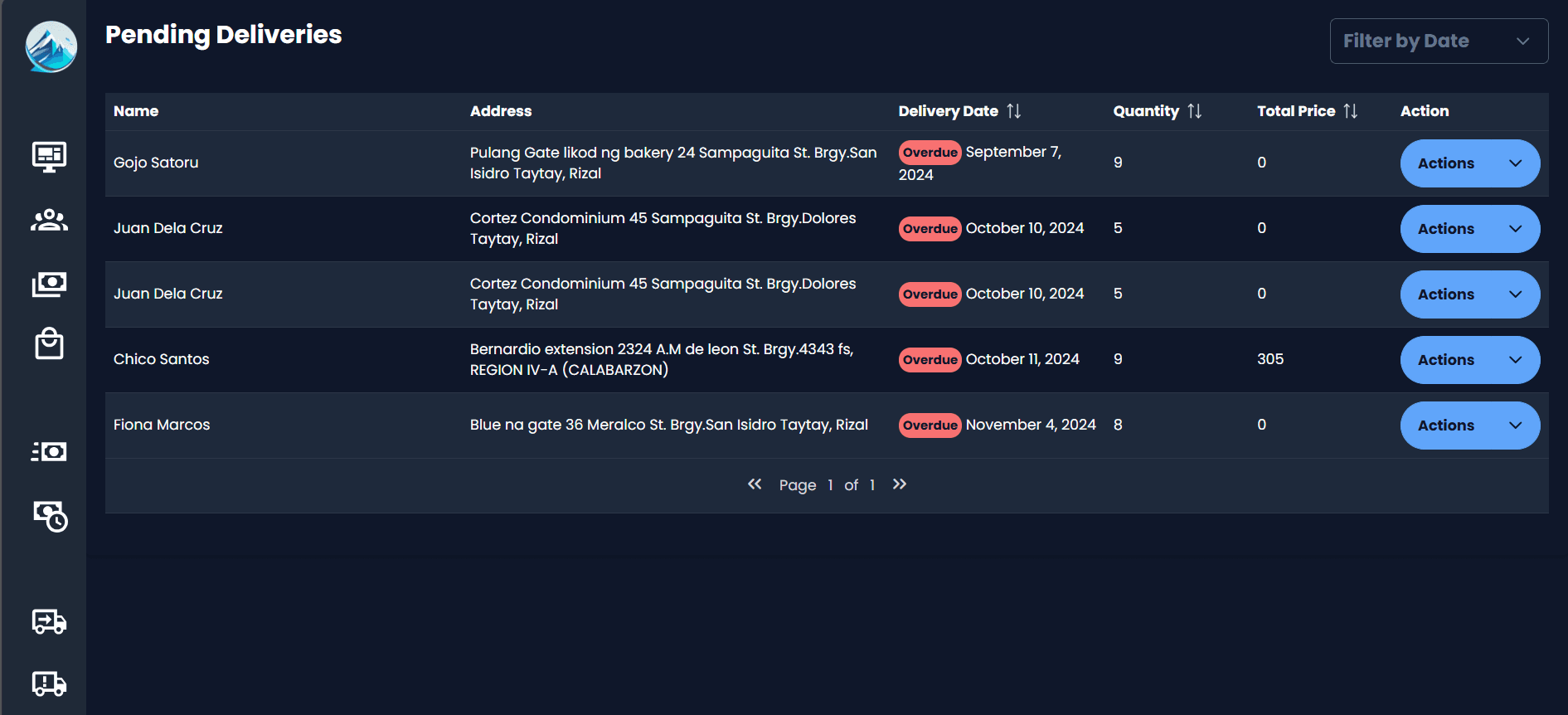Click the Overdue badge for November 4, 2024
The width and height of the screenshot is (1568, 715).
click(x=930, y=426)
